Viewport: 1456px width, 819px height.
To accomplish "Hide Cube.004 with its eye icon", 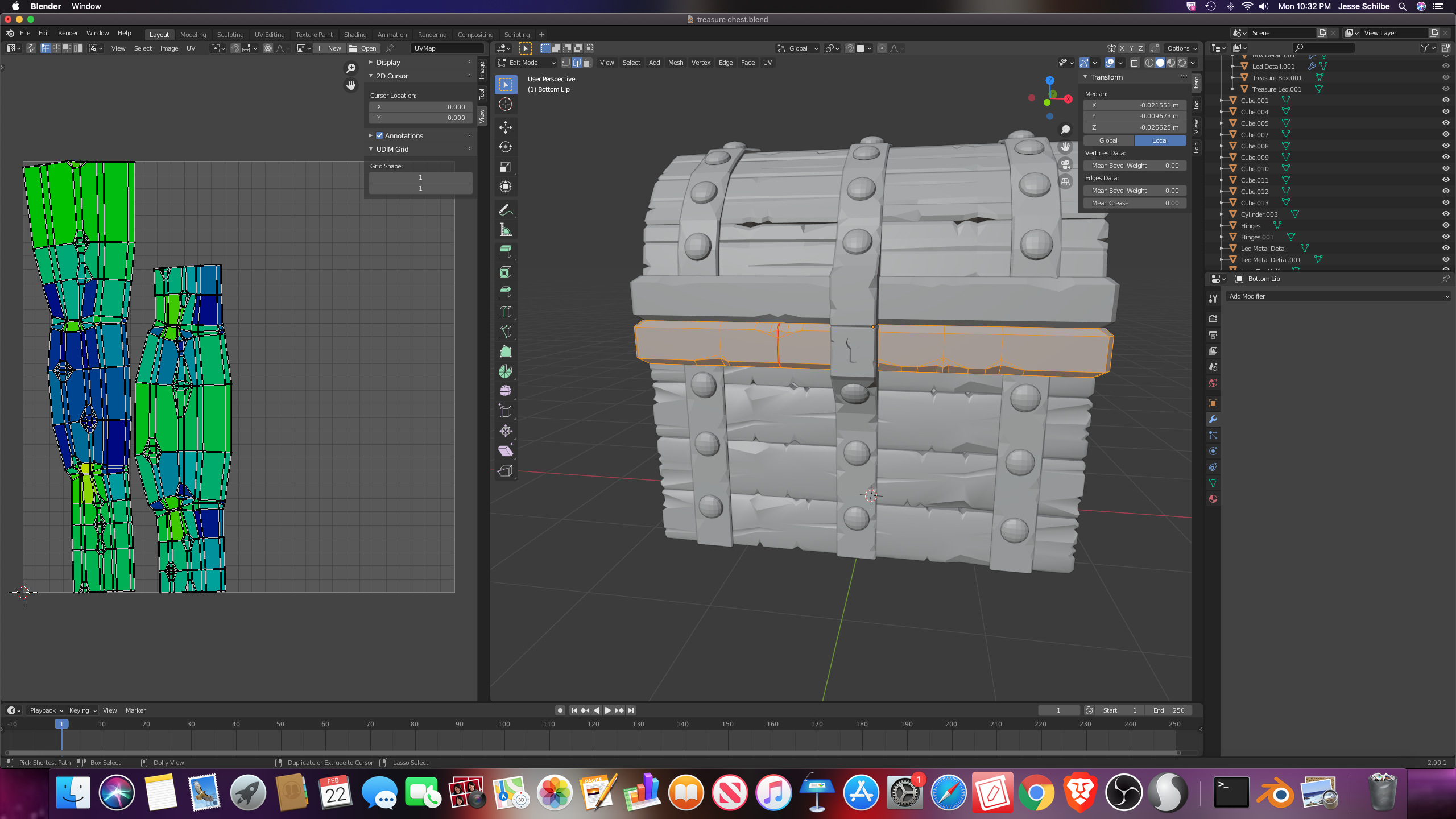I will pyautogui.click(x=1446, y=111).
